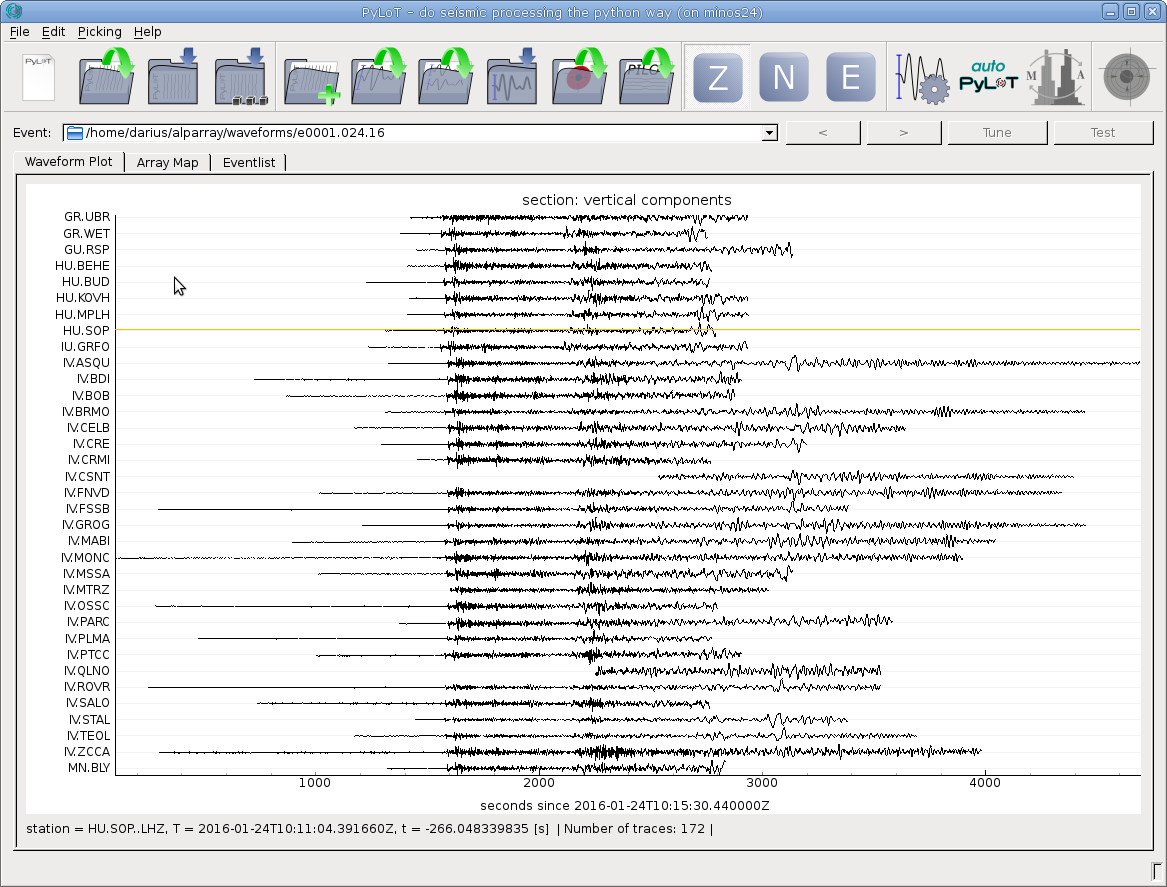Click the Tune button
Image resolution: width=1167 pixels, height=887 pixels.
997,133
